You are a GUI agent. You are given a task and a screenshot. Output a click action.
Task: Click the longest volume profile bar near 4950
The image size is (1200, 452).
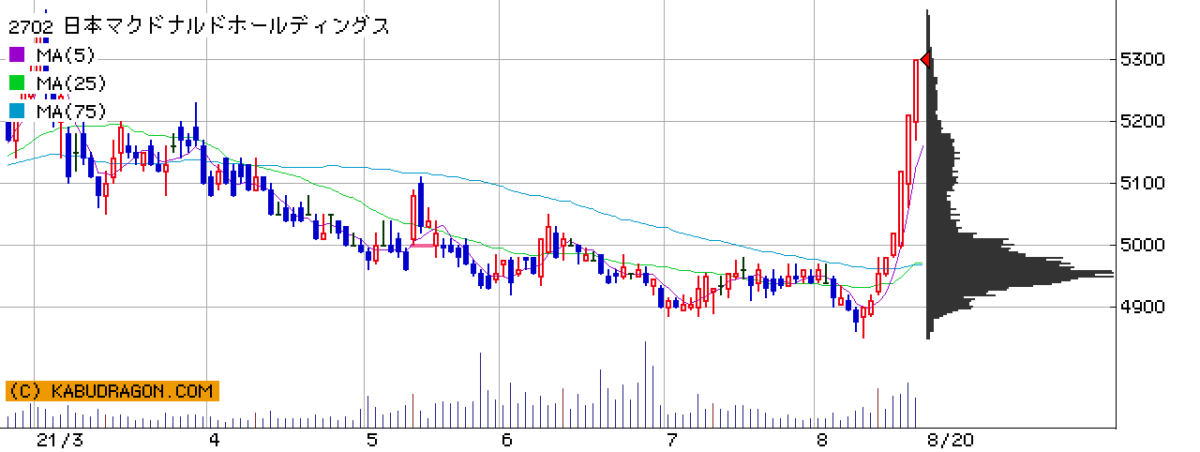pyautogui.click(x=1020, y=274)
